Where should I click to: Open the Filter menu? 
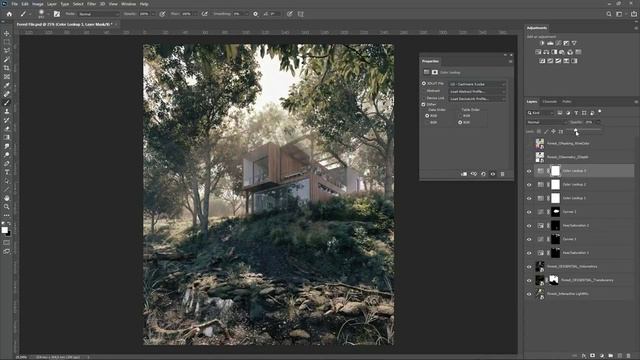(91, 4)
